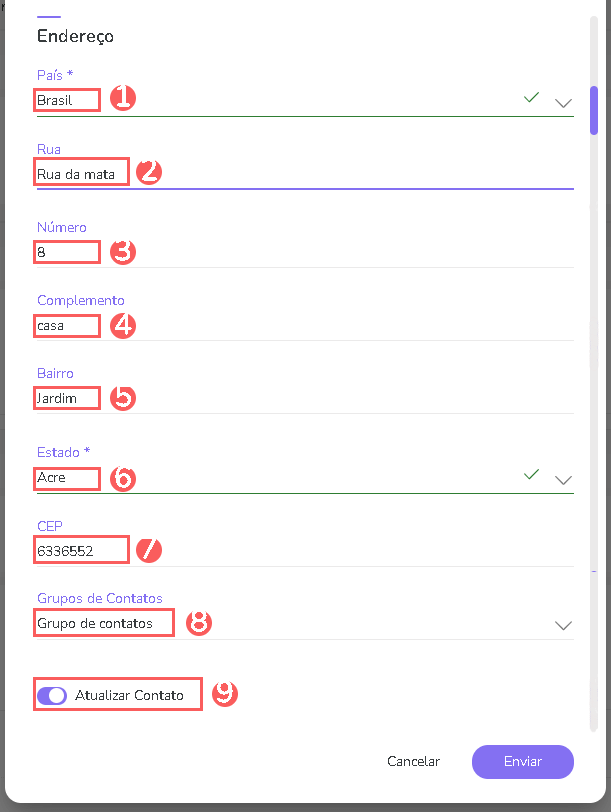Toggle the Atualizar Contato switch
This screenshot has width=611, height=812.
[52, 694]
